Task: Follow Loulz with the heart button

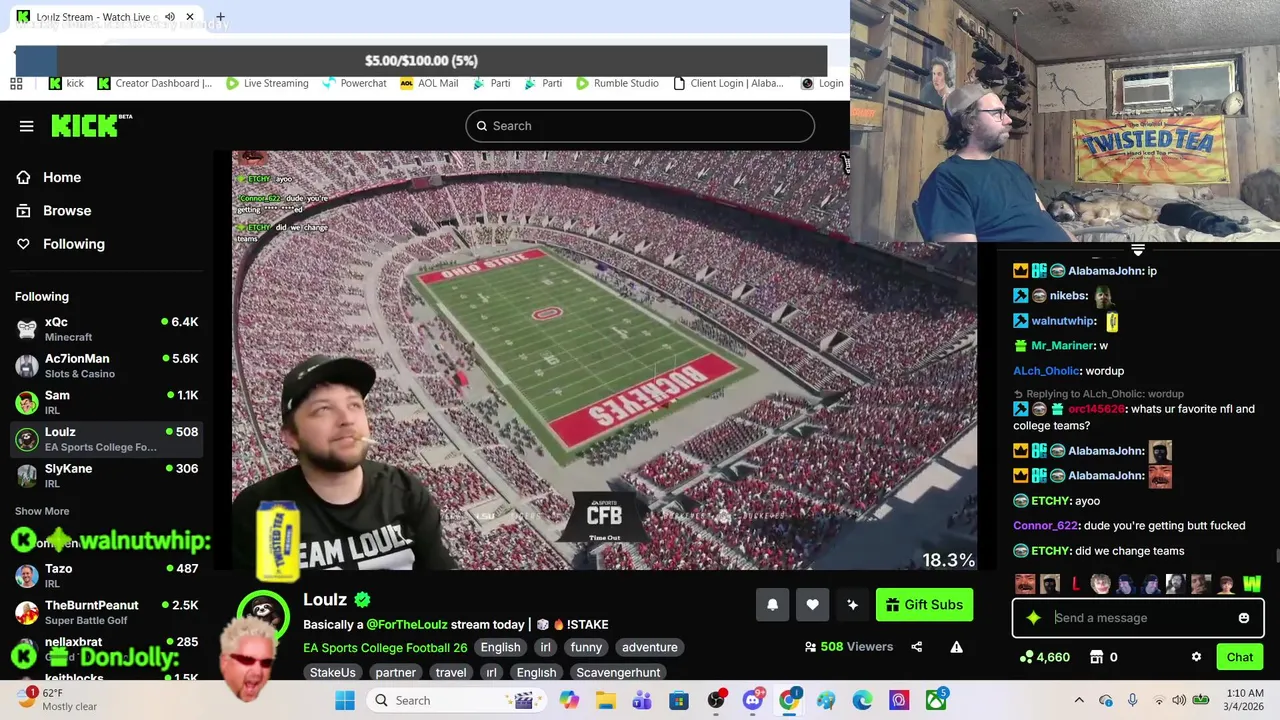Action: 812,605
